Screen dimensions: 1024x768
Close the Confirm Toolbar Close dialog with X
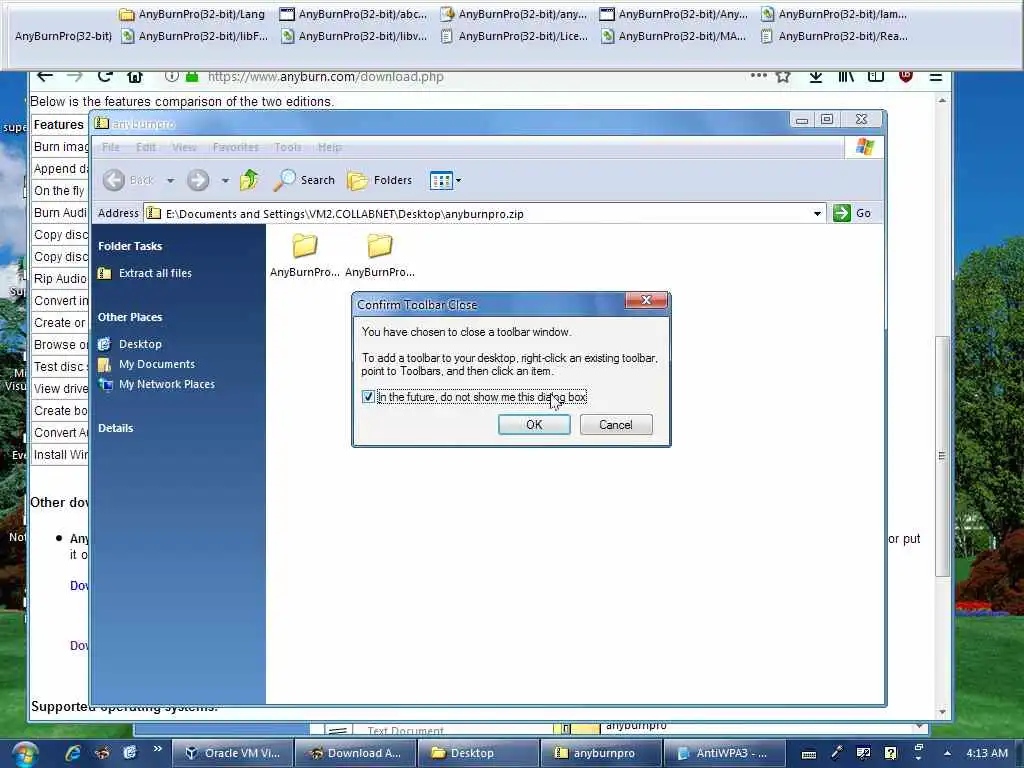click(x=646, y=300)
